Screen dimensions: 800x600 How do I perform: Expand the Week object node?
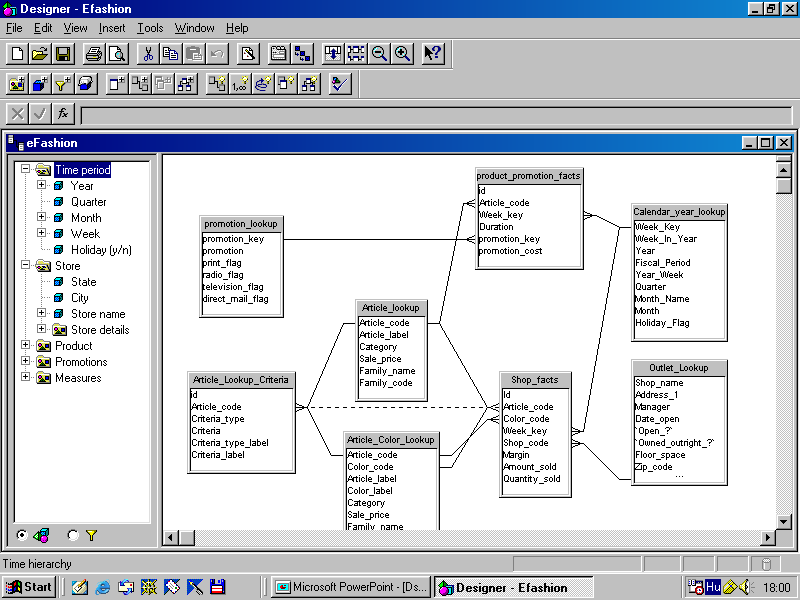[42, 233]
